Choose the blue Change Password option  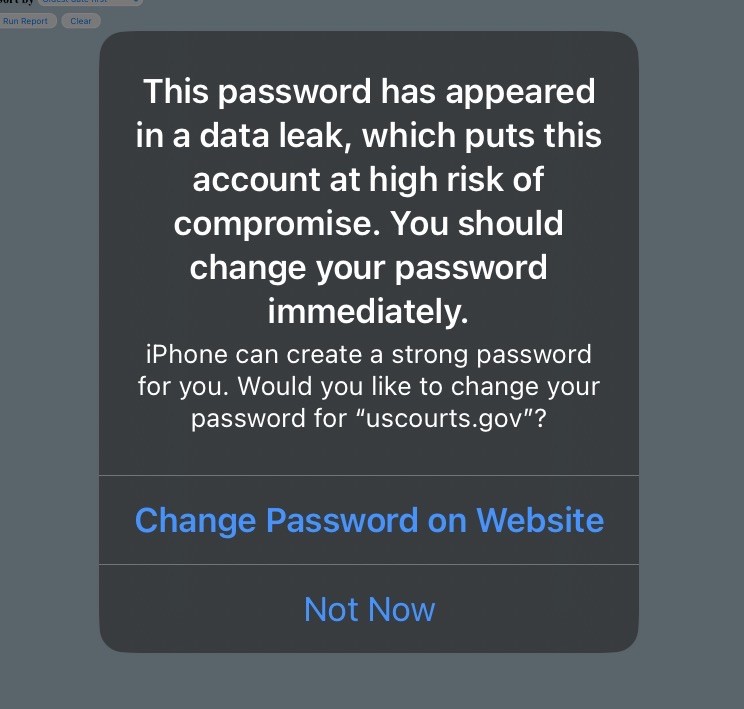[369, 520]
